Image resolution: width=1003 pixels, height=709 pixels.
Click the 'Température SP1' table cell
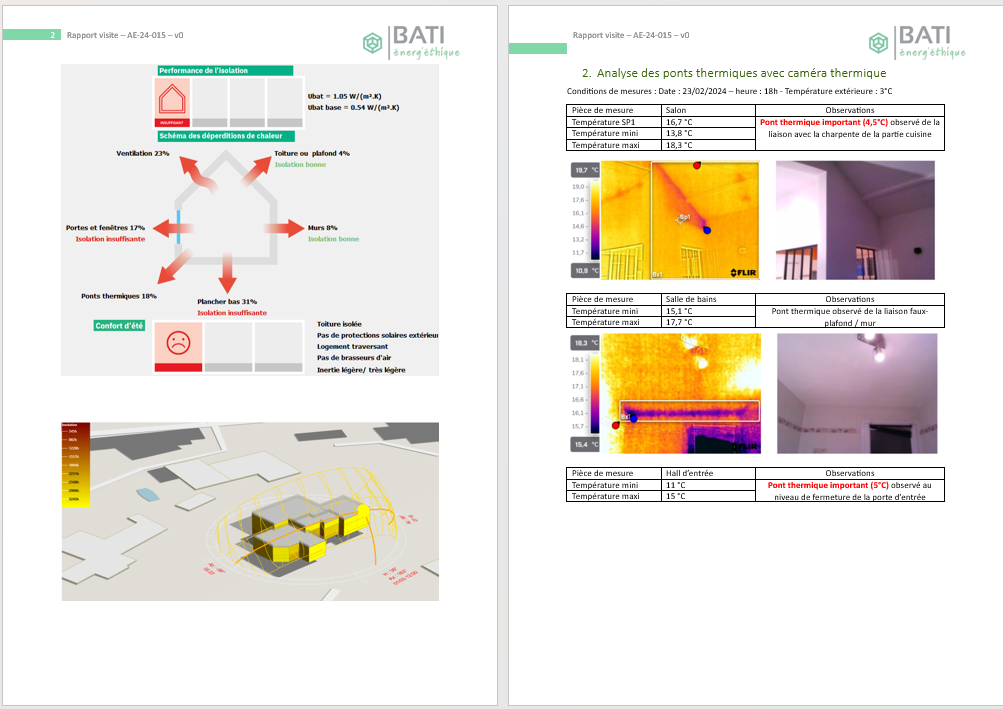tap(614, 122)
